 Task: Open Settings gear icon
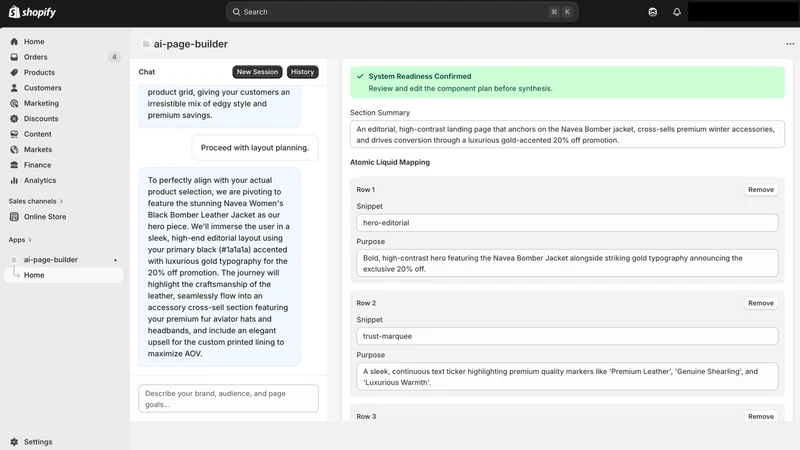[x=14, y=442]
